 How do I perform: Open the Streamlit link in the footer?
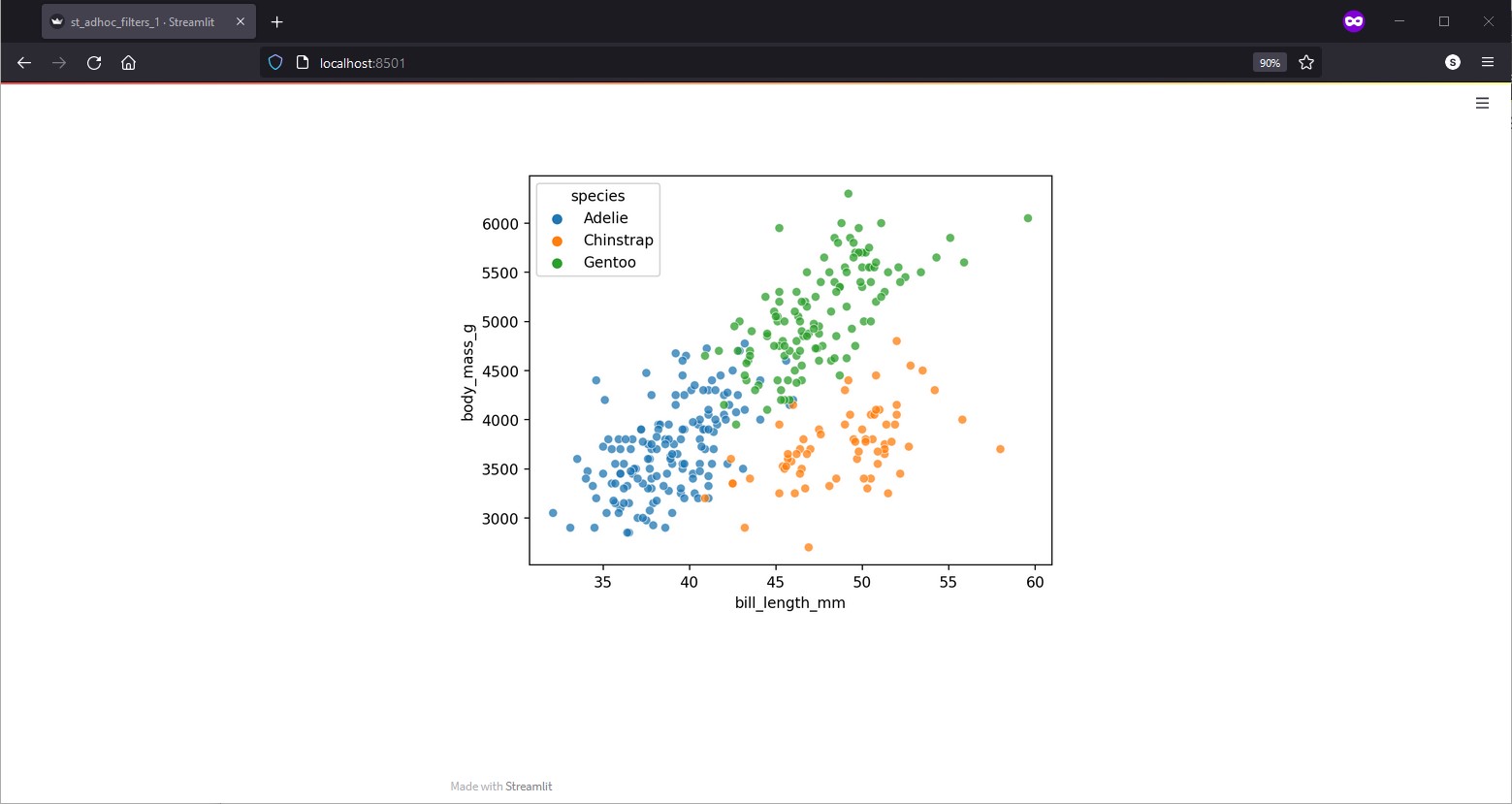point(529,787)
